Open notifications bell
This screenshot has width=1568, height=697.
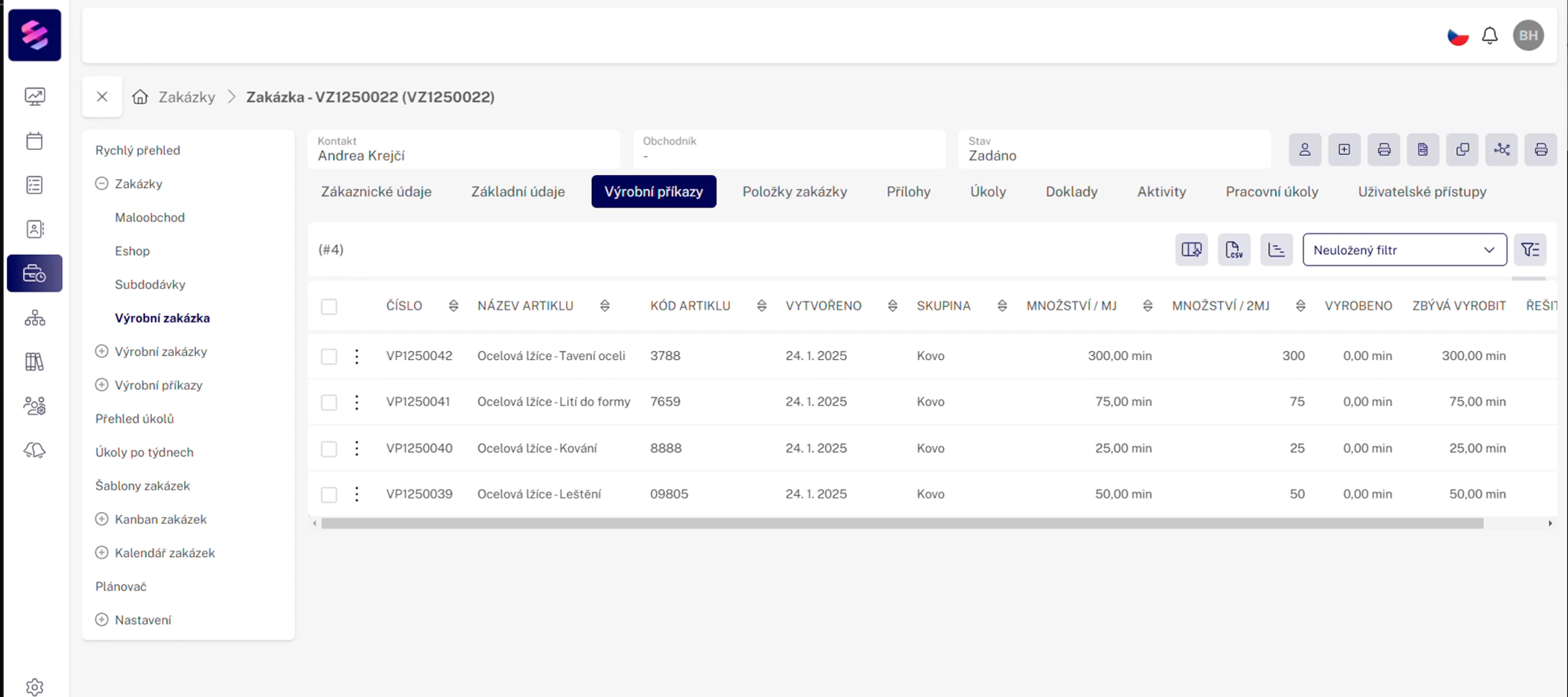pos(1490,36)
